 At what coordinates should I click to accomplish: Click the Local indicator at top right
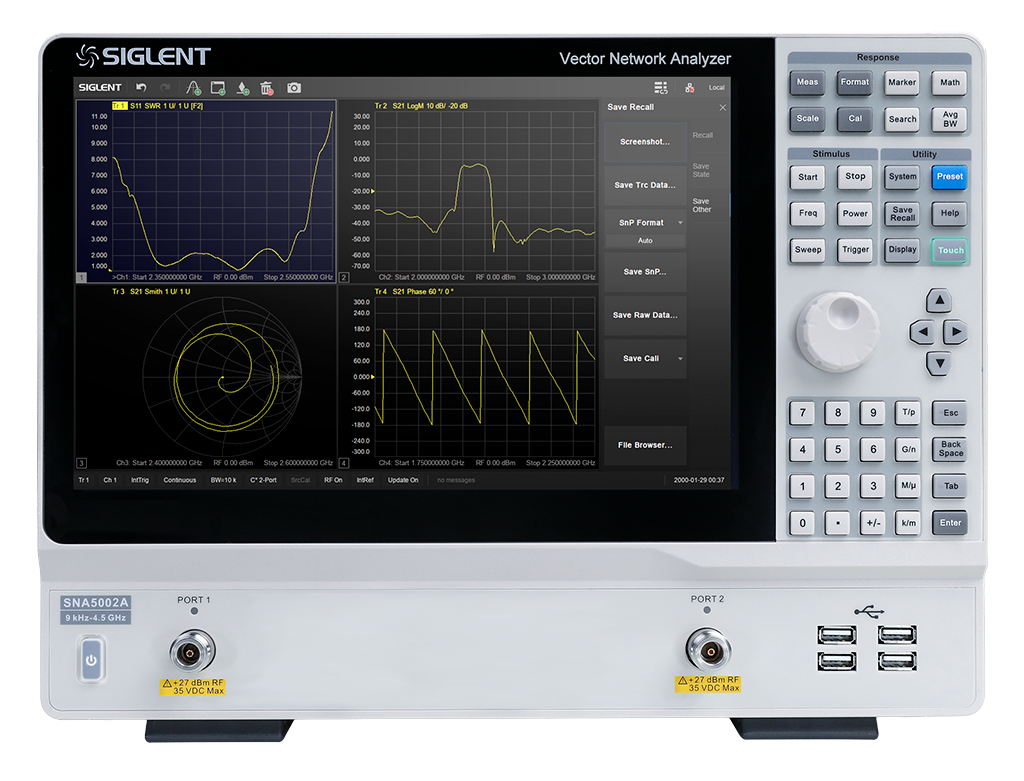[x=716, y=88]
